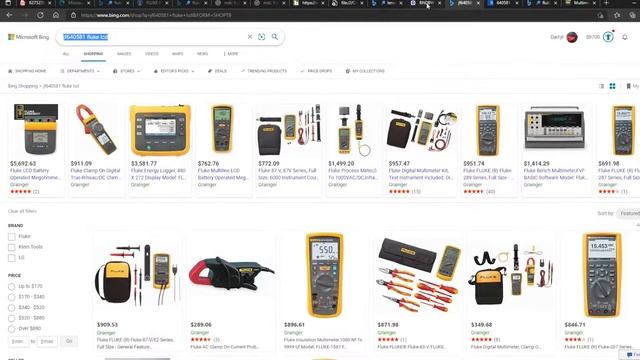The width and height of the screenshot is (640, 360).
Task: Click the $349.68 product price
Action: pyautogui.click(x=481, y=325)
